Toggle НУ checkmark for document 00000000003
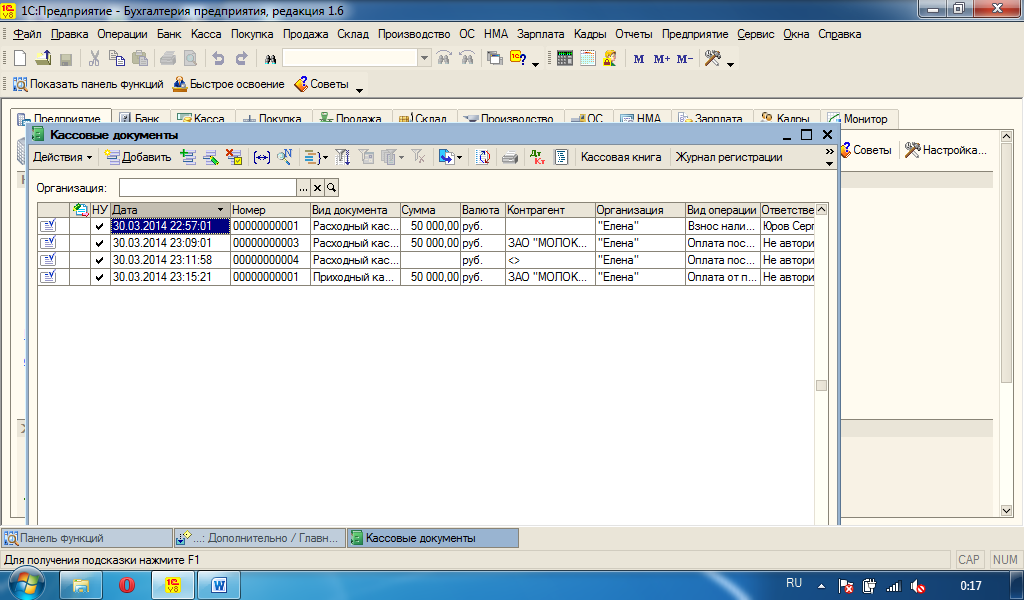Viewport: 1024px width, 600px height. 98,243
